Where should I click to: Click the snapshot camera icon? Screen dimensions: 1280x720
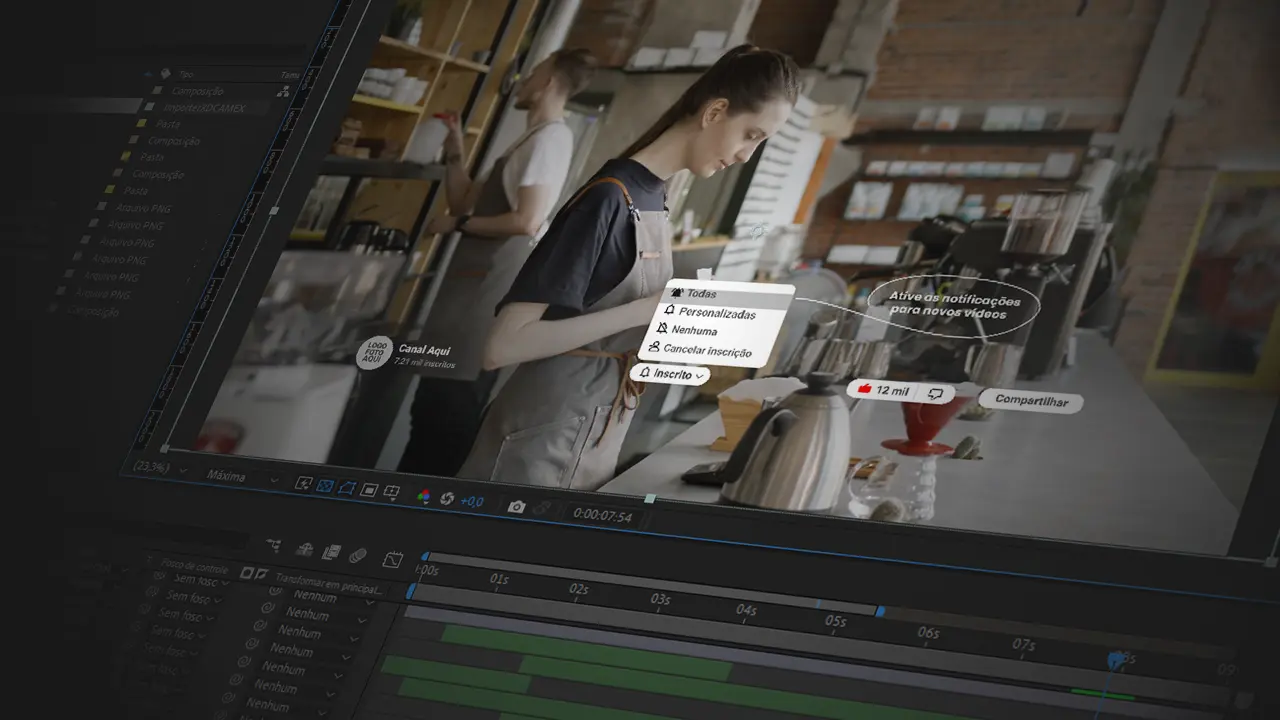516,507
